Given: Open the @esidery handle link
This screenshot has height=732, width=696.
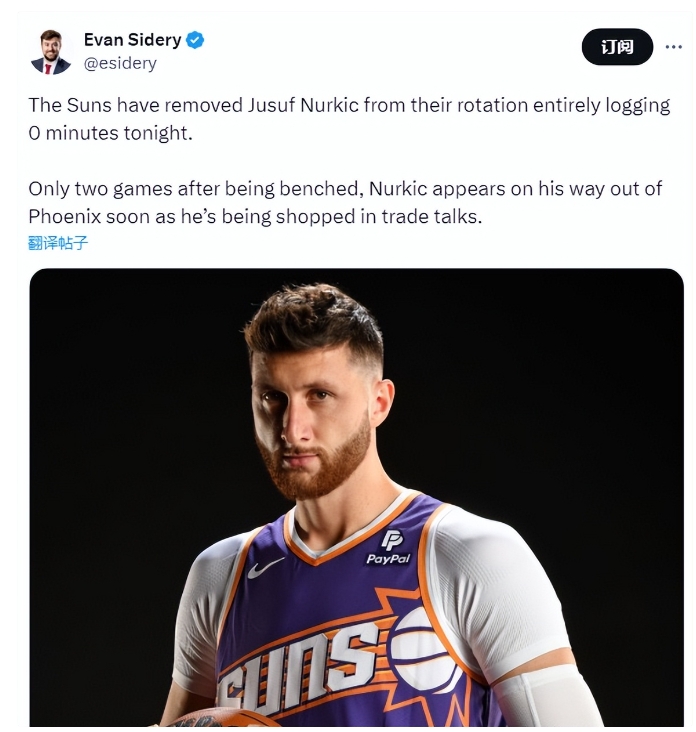Looking at the screenshot, I should [120, 63].
